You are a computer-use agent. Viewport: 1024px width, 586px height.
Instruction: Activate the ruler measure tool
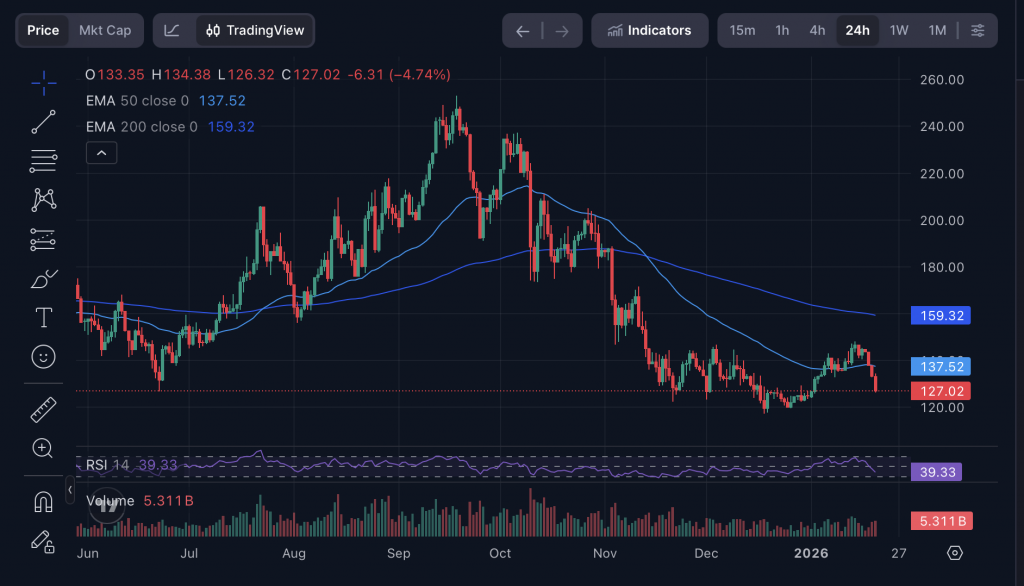pos(43,409)
